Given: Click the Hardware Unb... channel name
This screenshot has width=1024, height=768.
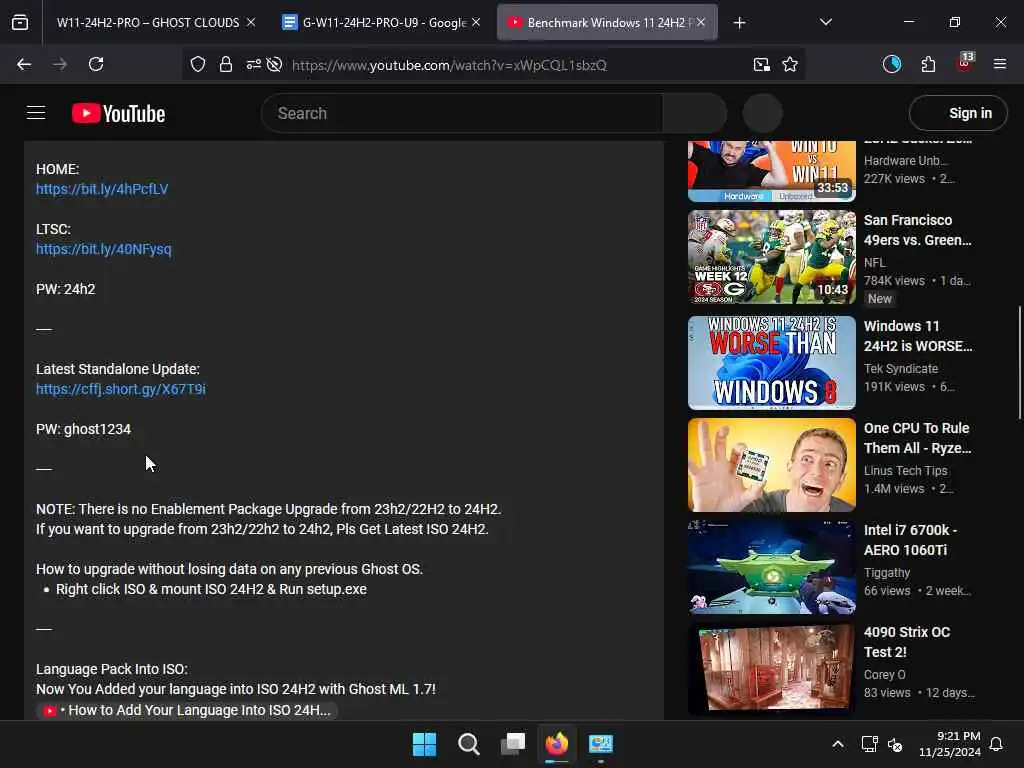Looking at the screenshot, I should pos(906,161).
